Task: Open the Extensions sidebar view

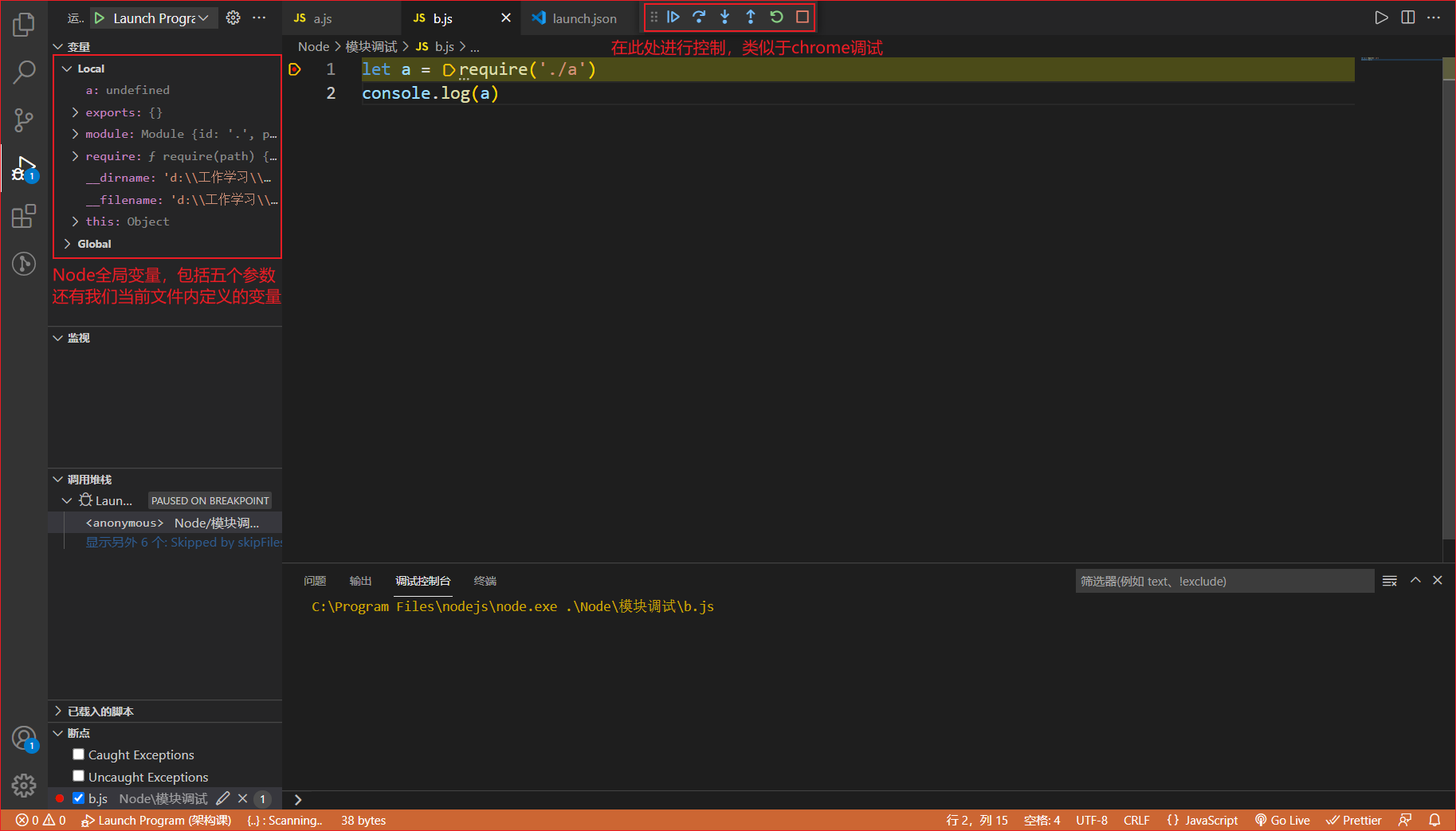Action: (x=24, y=216)
